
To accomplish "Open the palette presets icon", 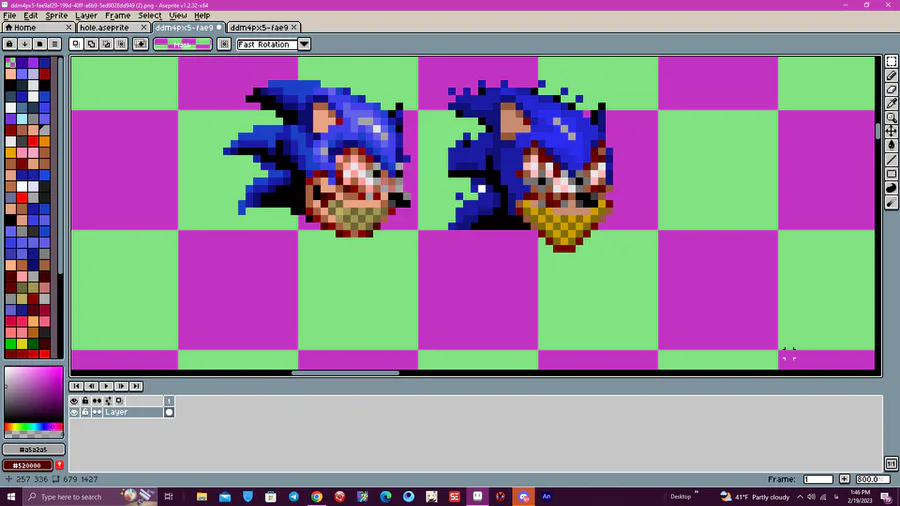I will pyautogui.click(x=40, y=44).
